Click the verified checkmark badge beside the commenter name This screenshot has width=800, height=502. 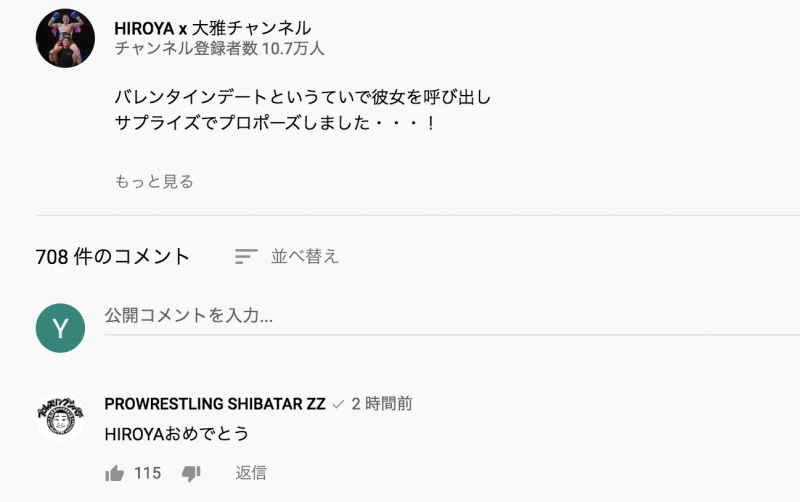tap(338, 404)
